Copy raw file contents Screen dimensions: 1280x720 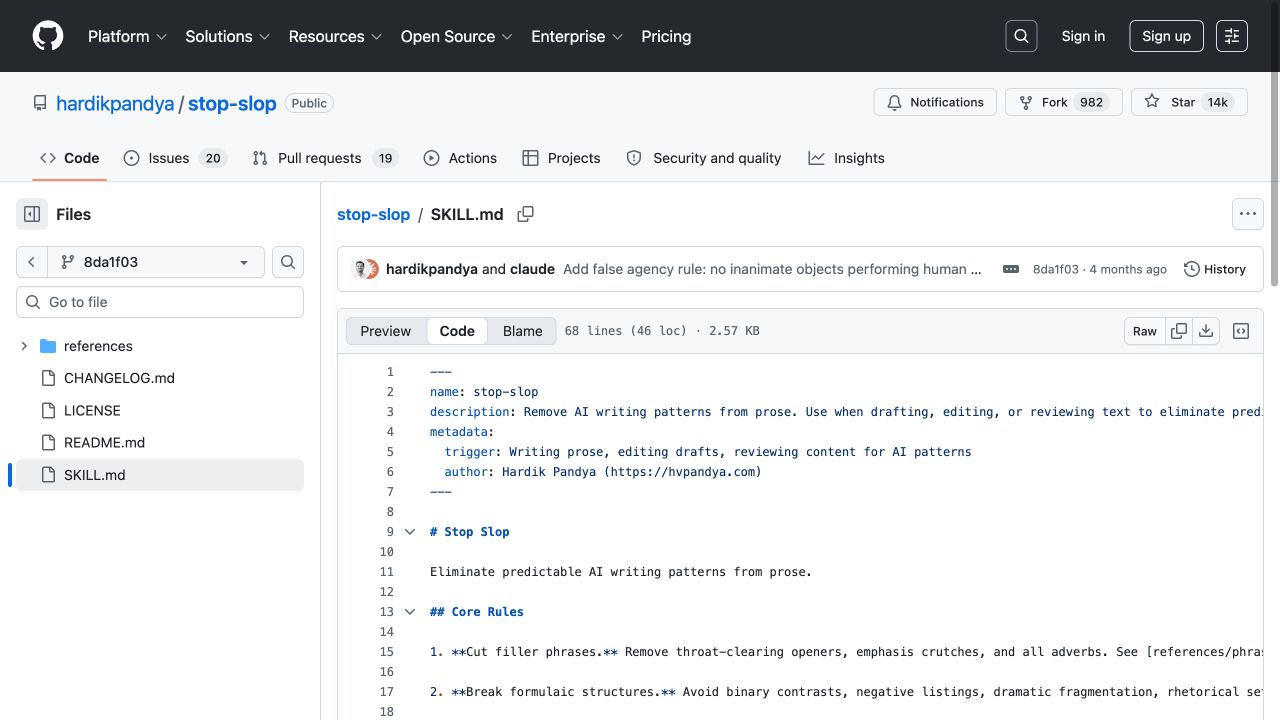coord(1179,331)
